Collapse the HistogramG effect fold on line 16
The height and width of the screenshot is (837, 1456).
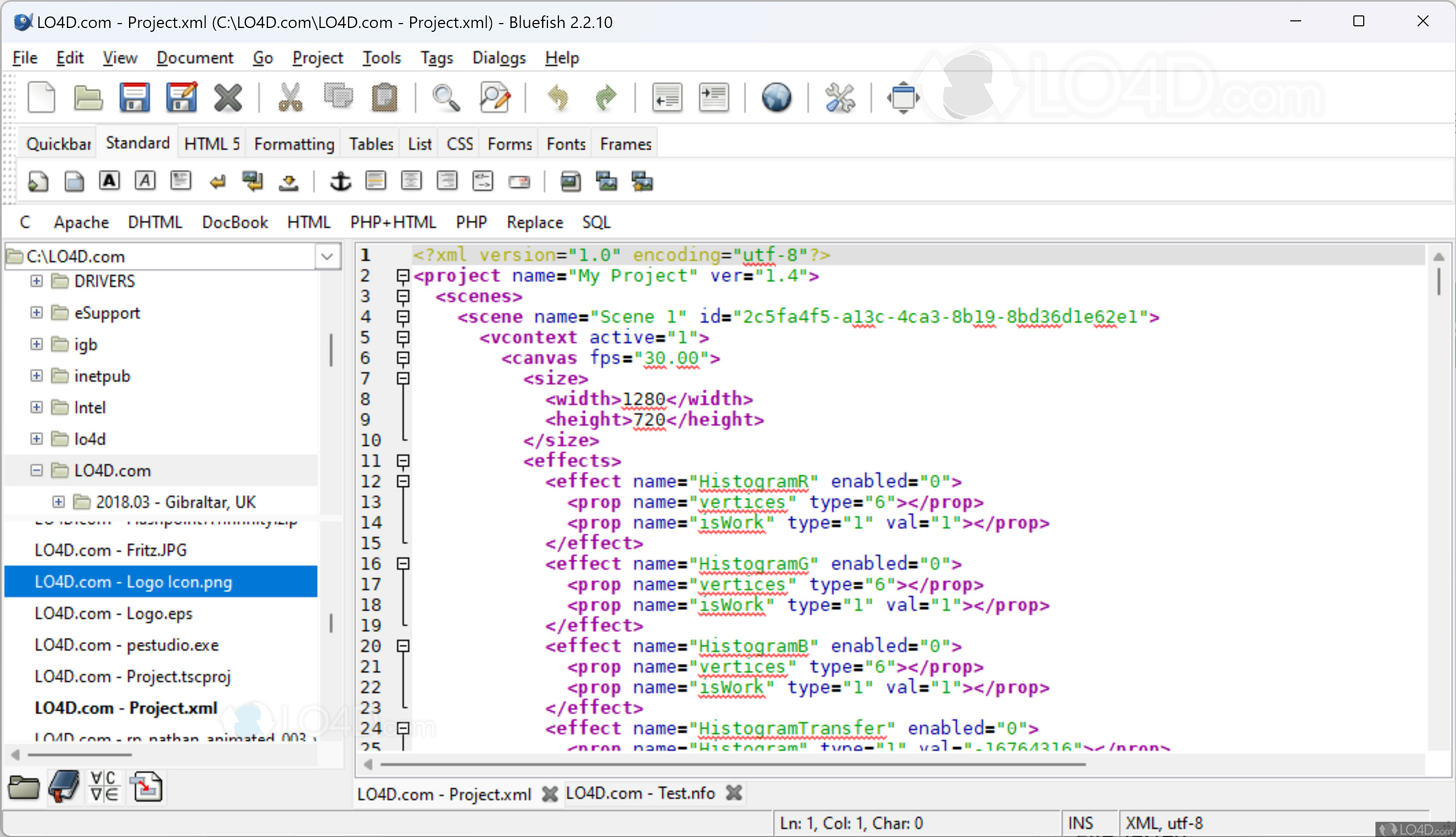point(403,564)
